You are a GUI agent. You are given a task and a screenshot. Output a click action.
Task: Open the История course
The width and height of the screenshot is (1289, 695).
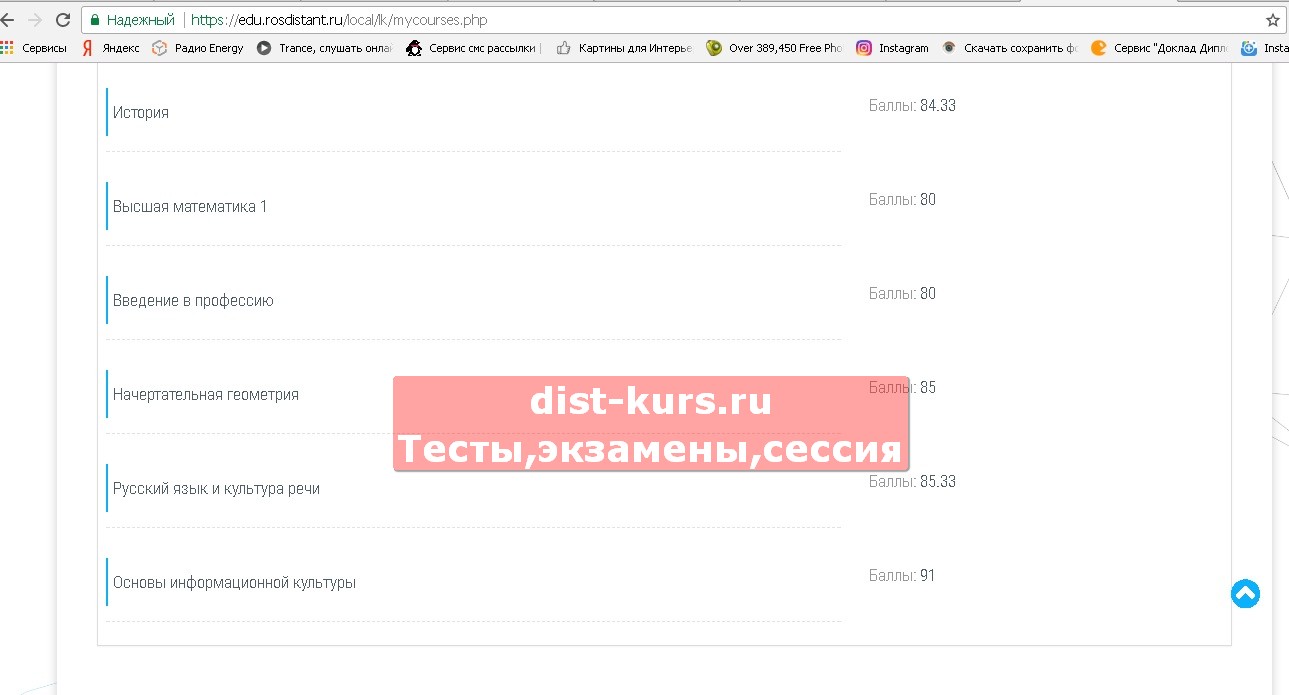(141, 113)
